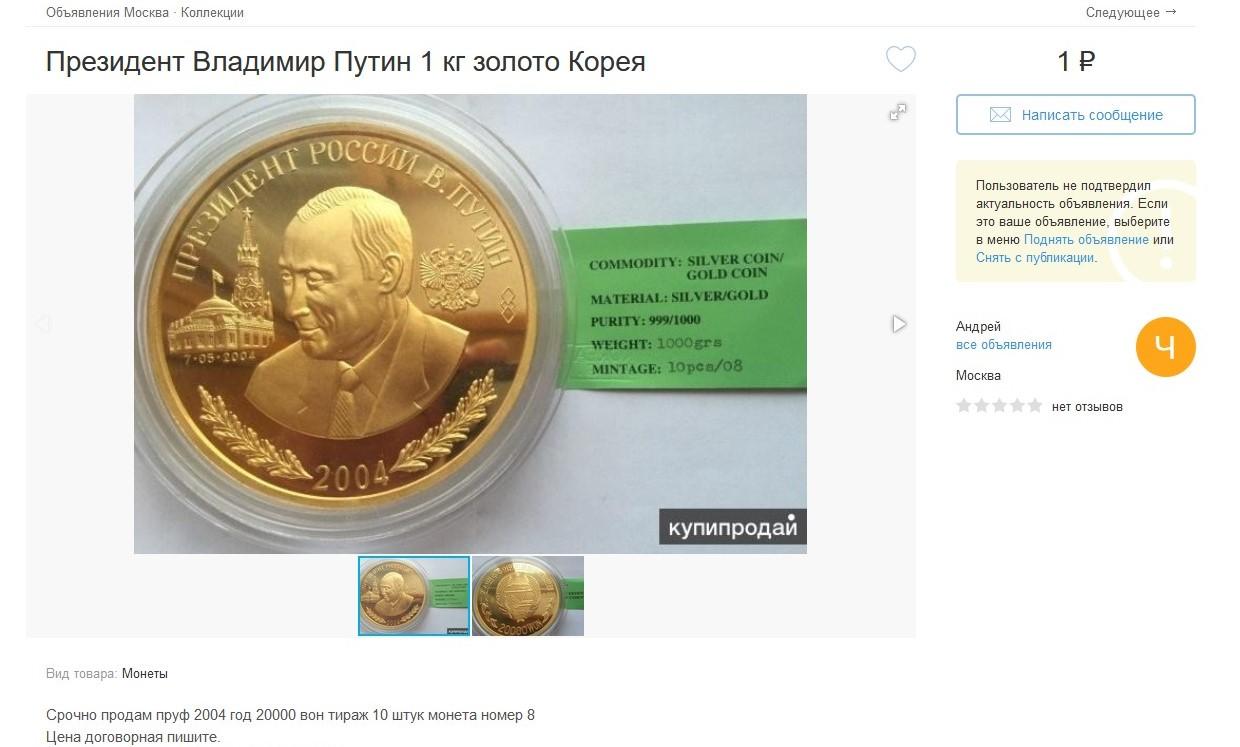Open Объявления Москва breadcrumb
1240x747 pixels.
pyautogui.click(x=107, y=13)
